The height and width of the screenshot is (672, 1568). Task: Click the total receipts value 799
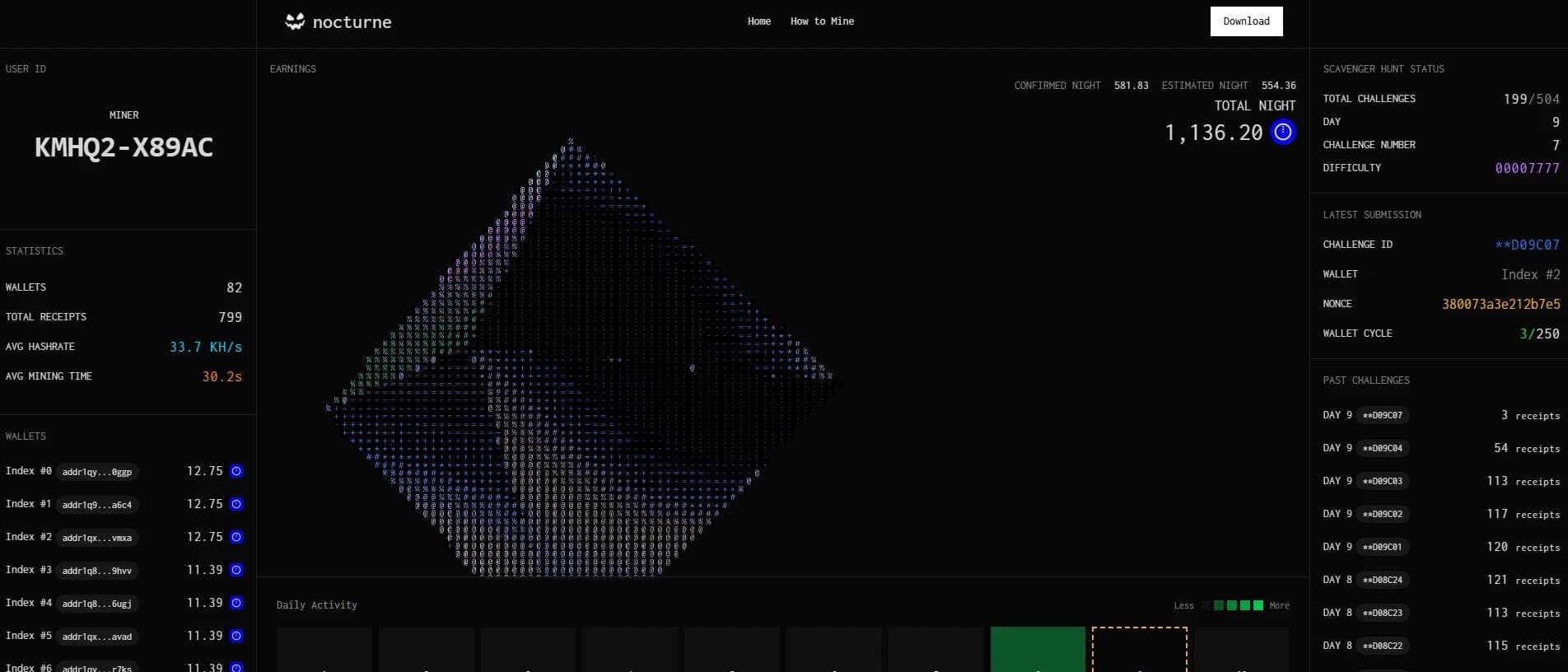pos(231,317)
